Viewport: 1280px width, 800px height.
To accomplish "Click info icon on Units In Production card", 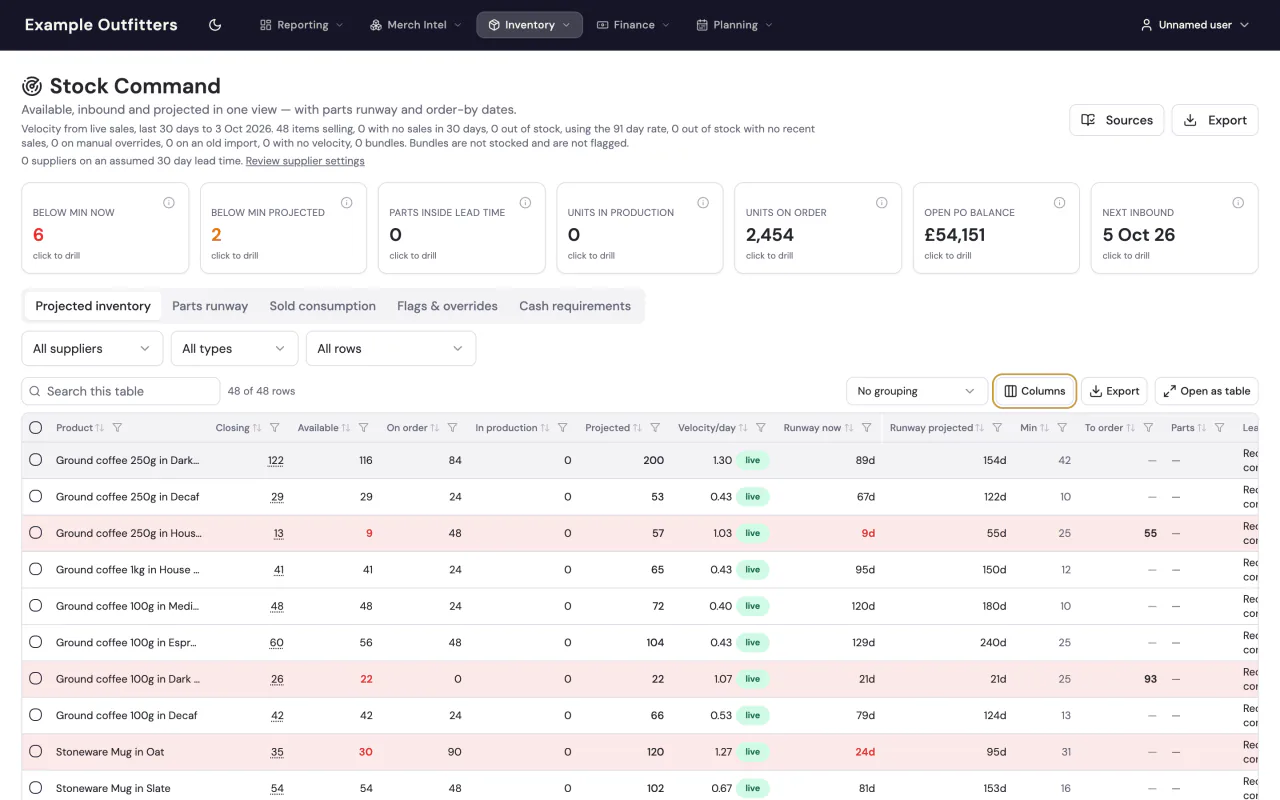I will (703, 203).
